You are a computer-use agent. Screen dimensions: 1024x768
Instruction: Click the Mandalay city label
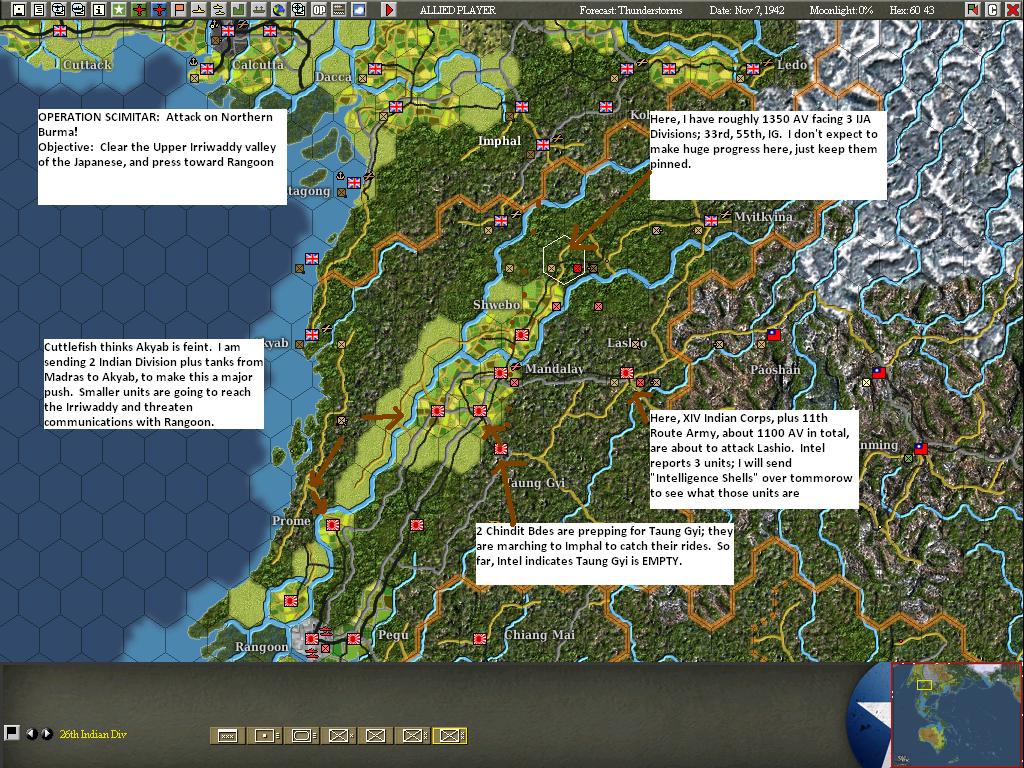pos(554,368)
